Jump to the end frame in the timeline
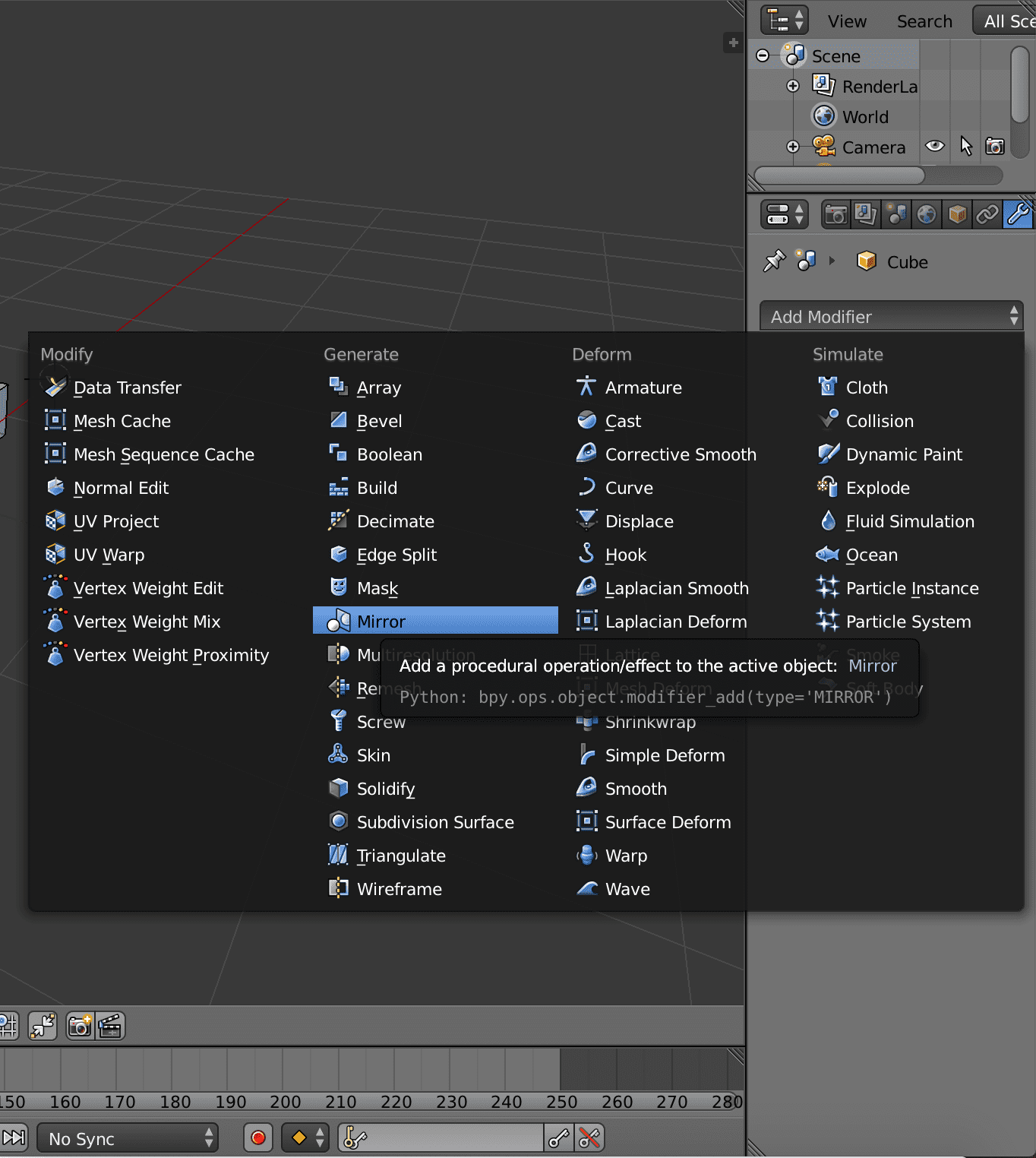The image size is (1036, 1158). [x=14, y=1137]
